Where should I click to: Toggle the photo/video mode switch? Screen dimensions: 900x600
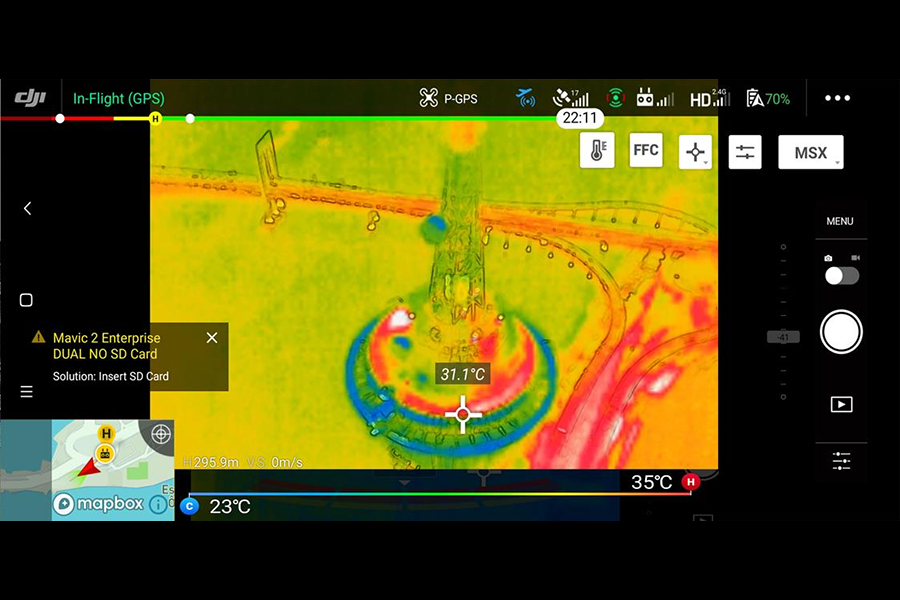(x=841, y=276)
